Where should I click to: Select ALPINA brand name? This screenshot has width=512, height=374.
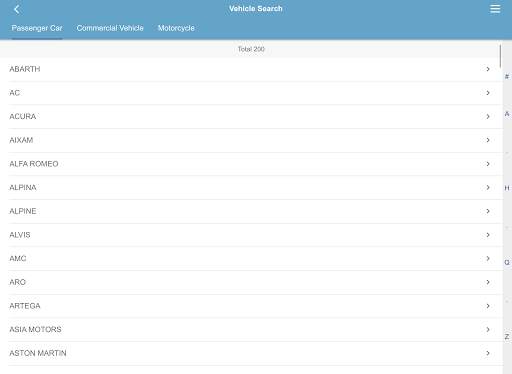coord(23,187)
